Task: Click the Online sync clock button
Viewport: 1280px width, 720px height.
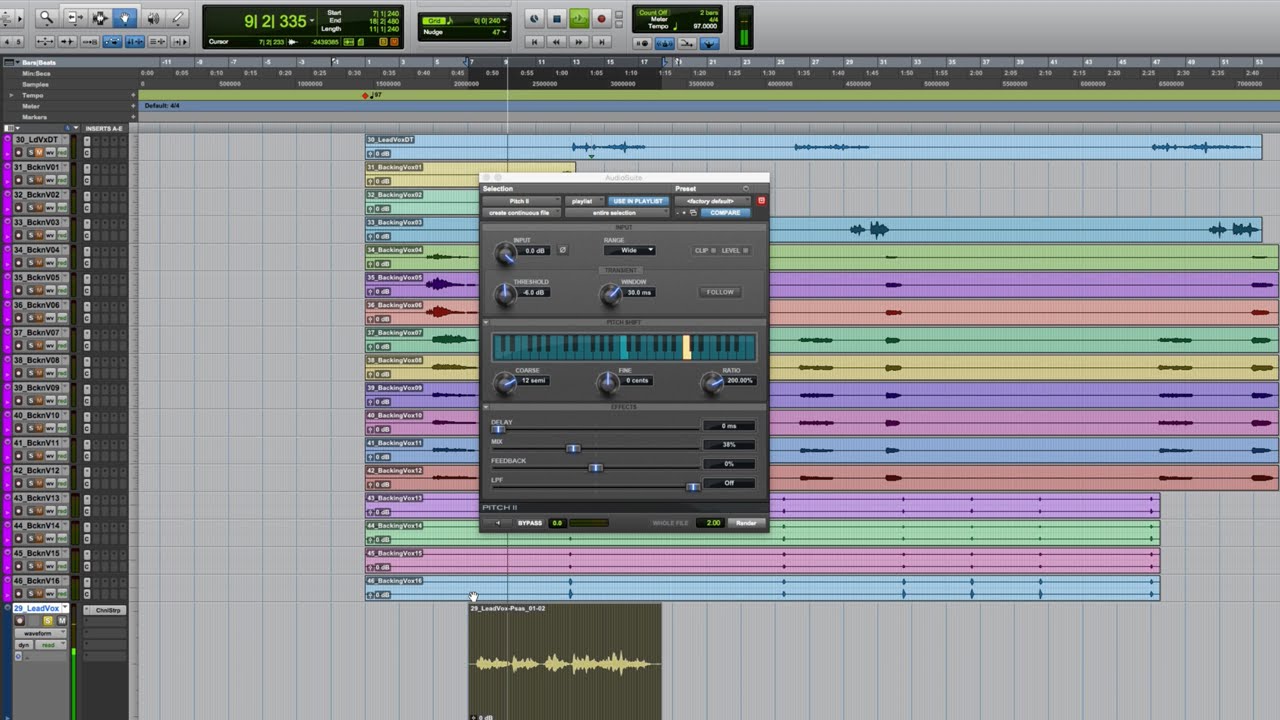Action: [534, 18]
